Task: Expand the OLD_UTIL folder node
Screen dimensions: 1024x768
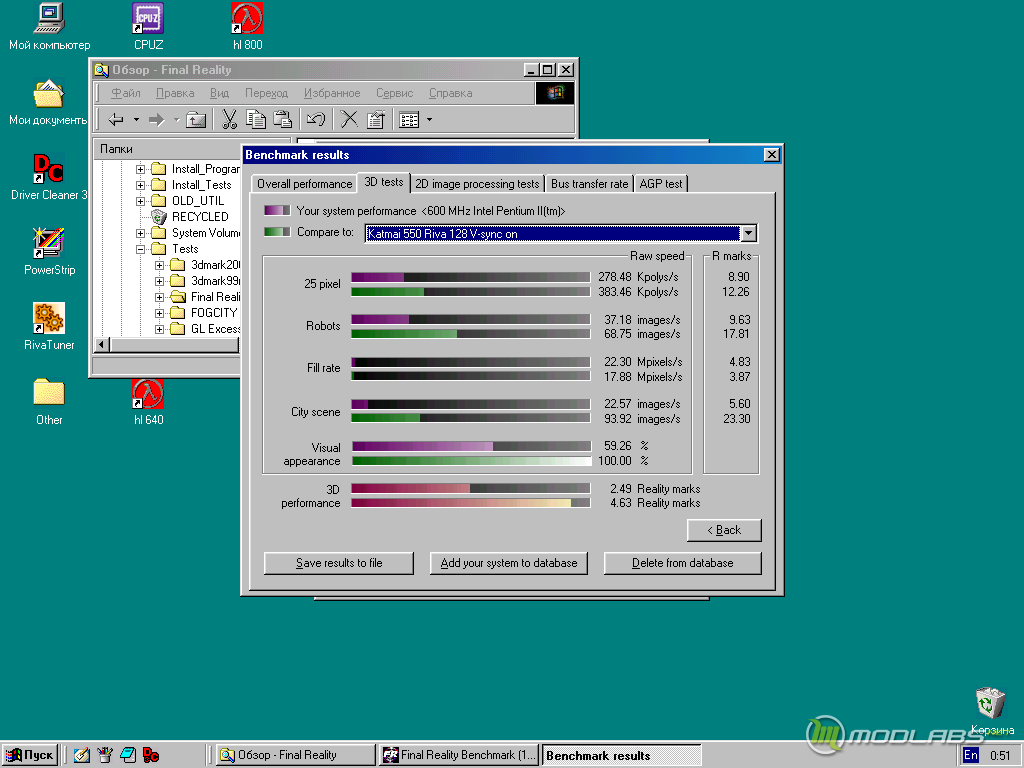Action: [x=141, y=201]
